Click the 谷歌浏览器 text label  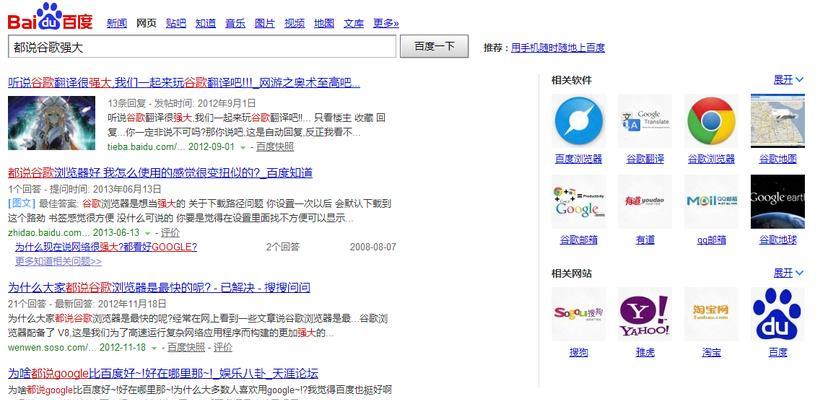pos(711,159)
